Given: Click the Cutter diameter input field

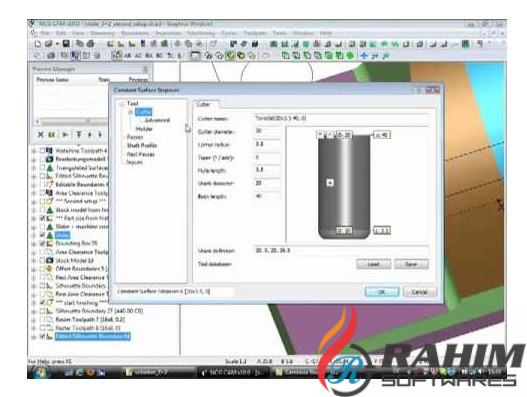Looking at the screenshot, I should tap(267, 131).
